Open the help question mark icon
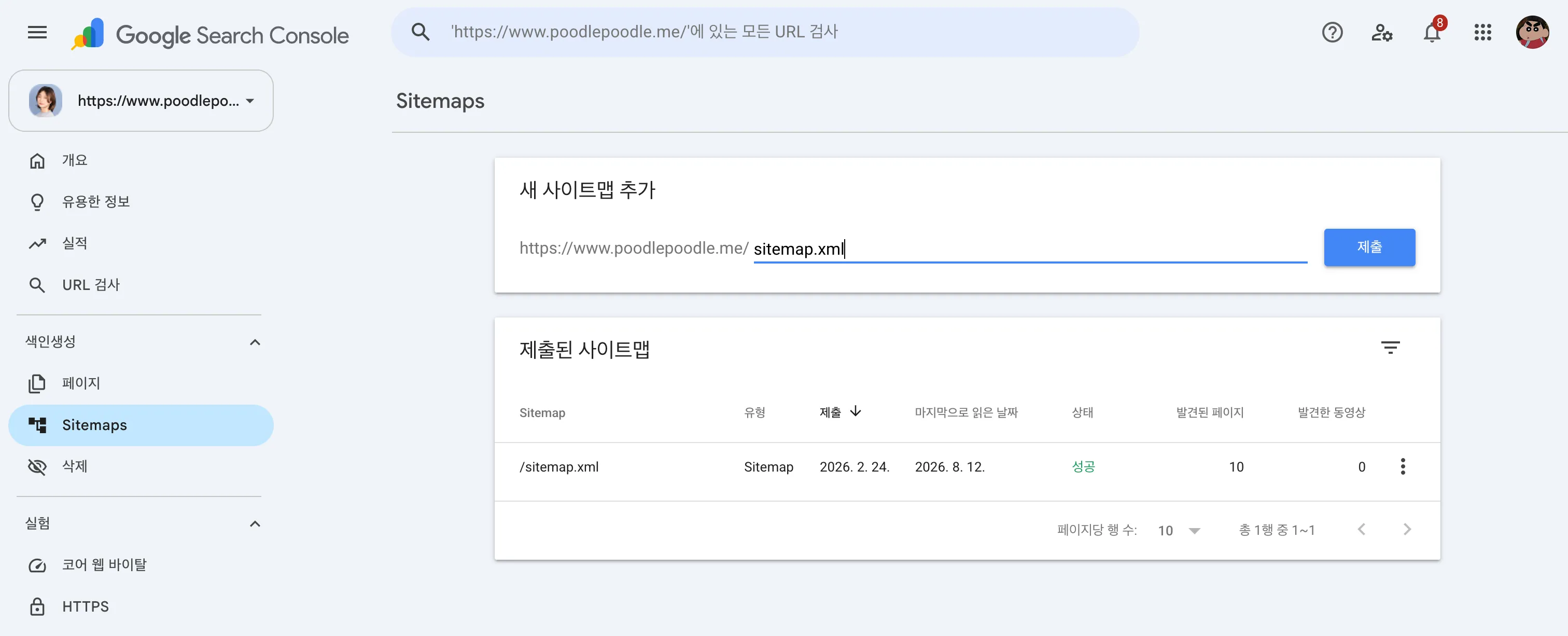Viewport: 1568px width, 636px height. [1332, 32]
